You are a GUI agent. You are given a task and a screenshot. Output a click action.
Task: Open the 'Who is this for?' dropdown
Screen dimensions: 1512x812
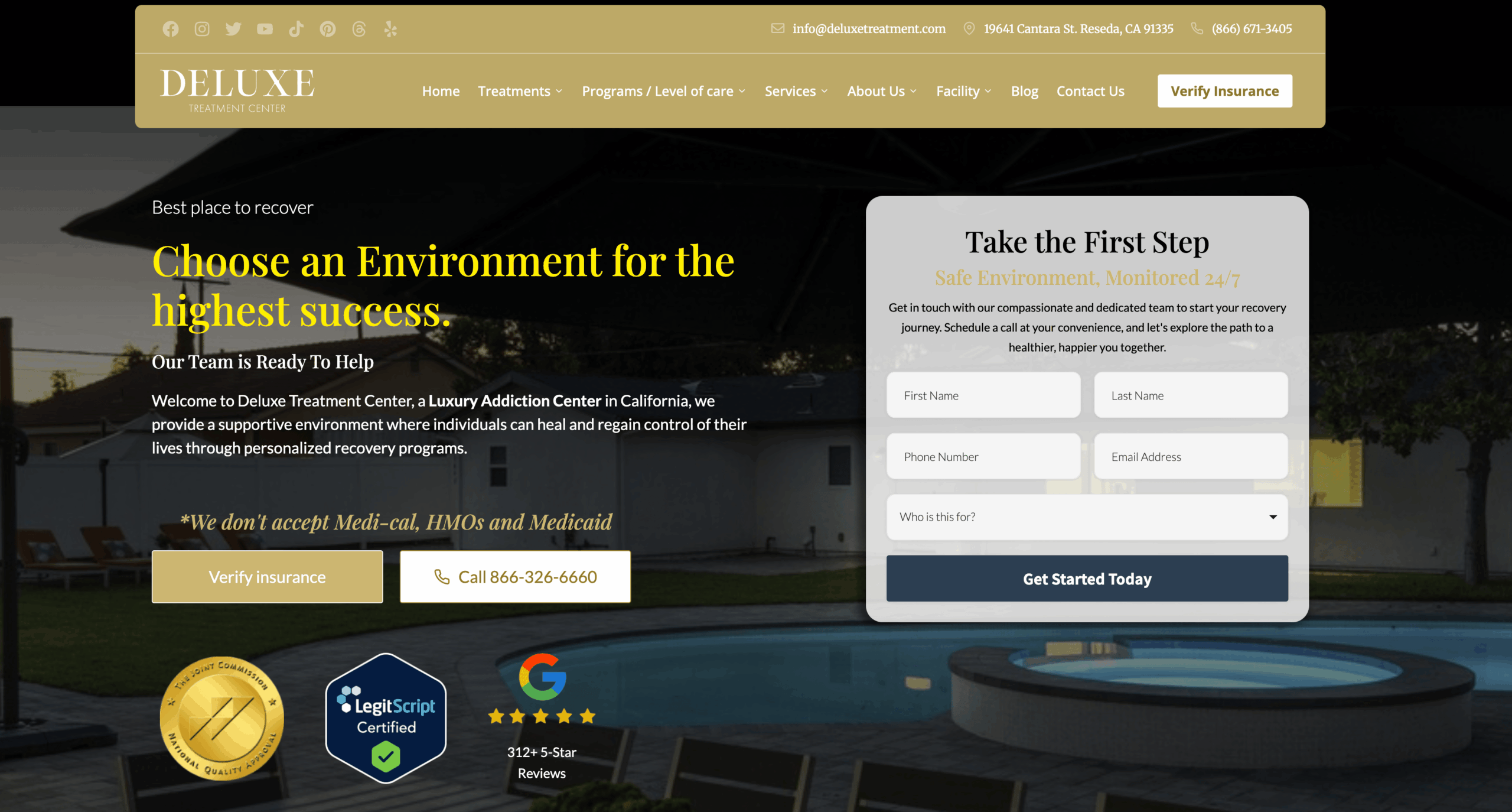pos(1087,517)
